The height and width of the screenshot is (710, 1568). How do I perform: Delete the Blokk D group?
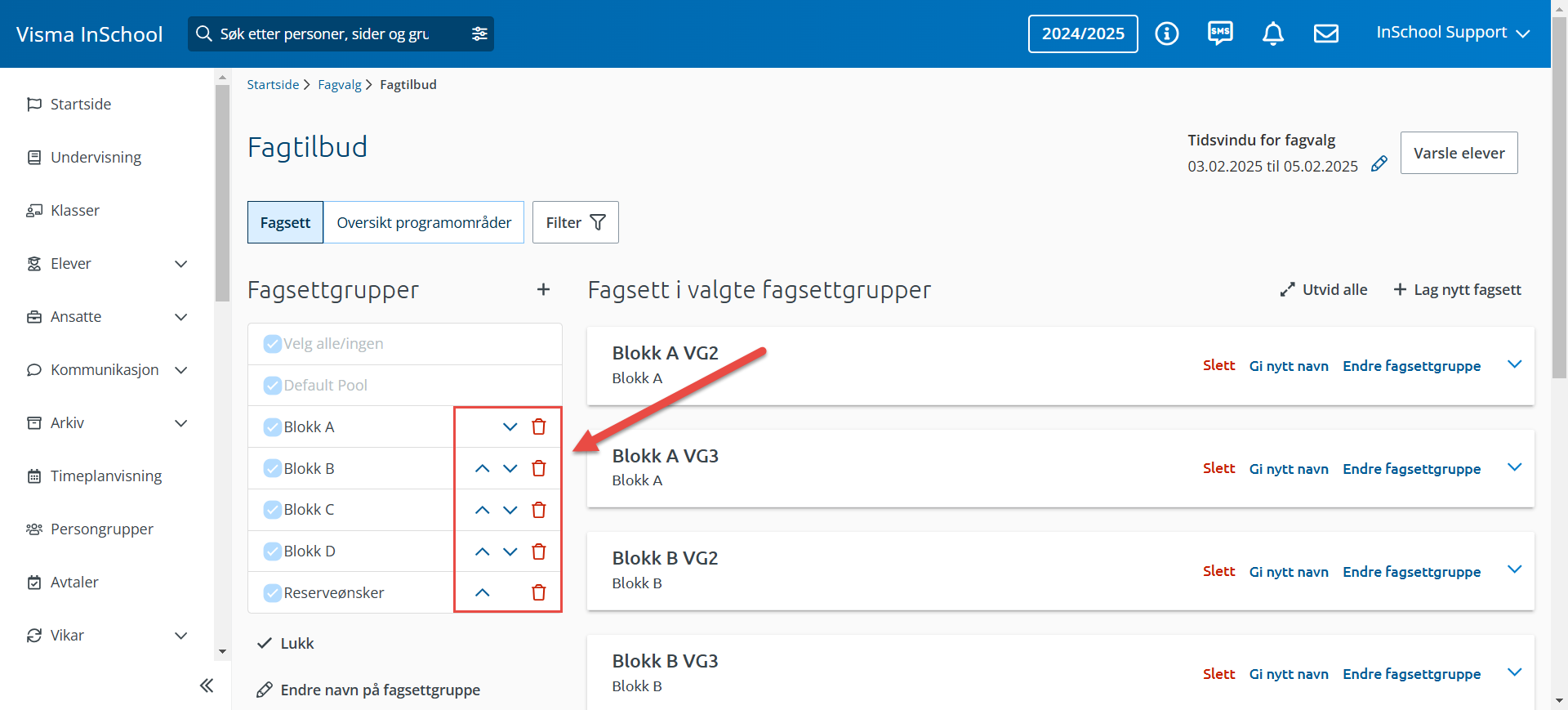[539, 551]
